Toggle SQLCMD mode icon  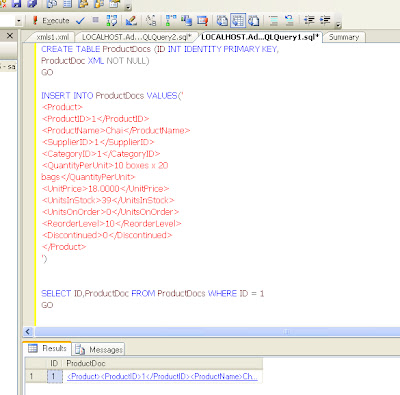[x=202, y=21]
